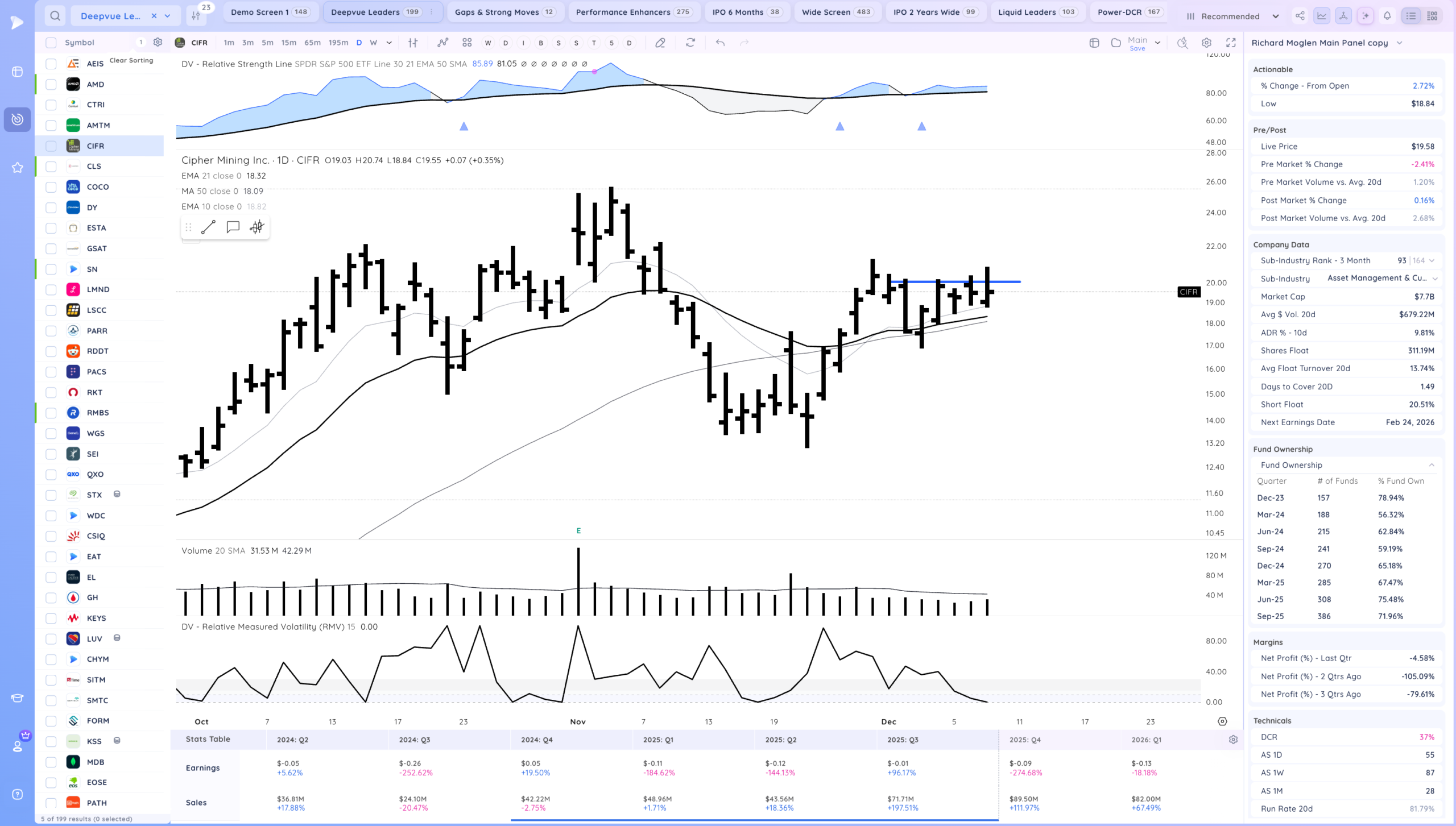Screen dimensions: 1456x826
Task: Check the AMD row checkbox
Action: [x=51, y=85]
